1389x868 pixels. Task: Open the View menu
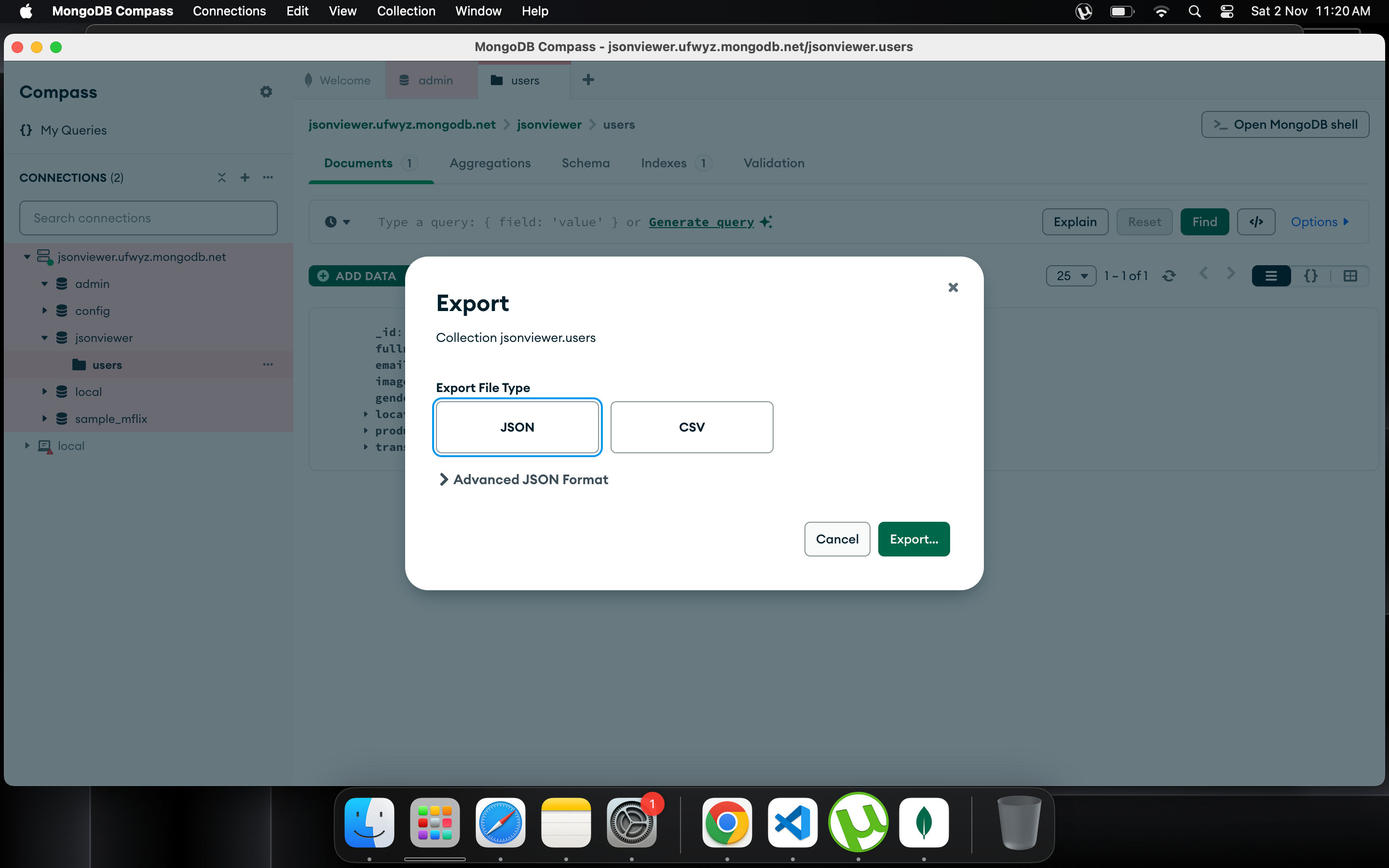click(342, 11)
